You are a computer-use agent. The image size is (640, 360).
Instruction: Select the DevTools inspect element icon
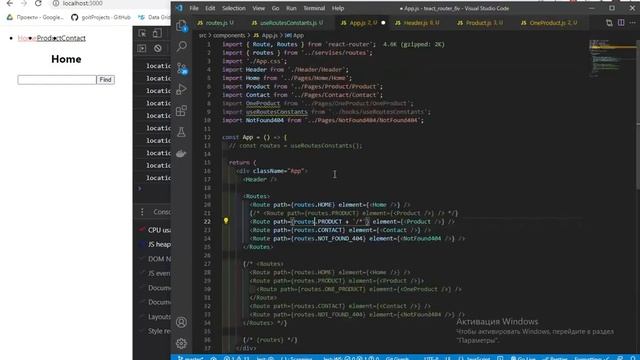142,33
